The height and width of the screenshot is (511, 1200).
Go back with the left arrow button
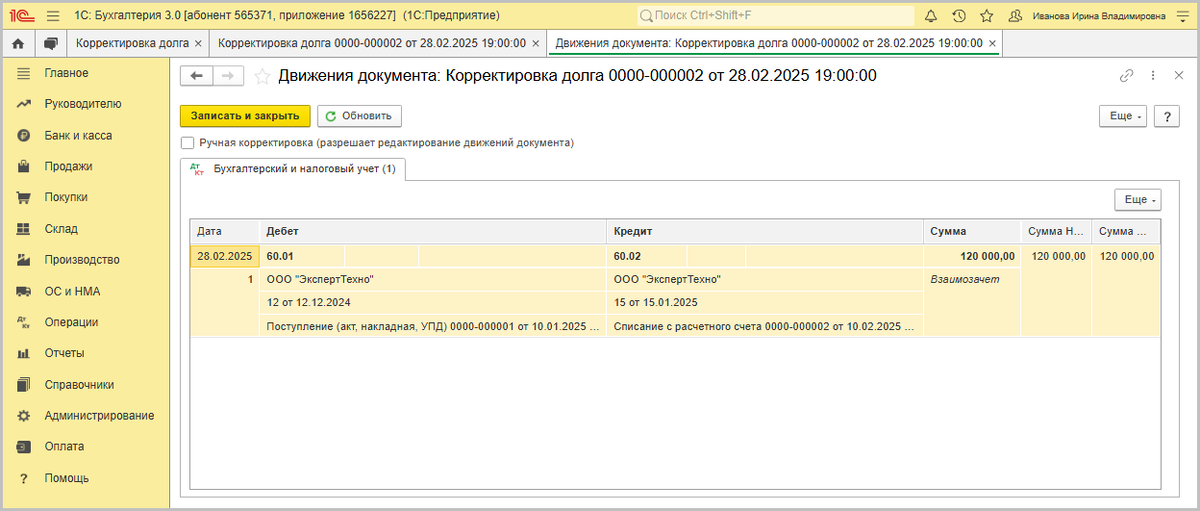click(197, 76)
